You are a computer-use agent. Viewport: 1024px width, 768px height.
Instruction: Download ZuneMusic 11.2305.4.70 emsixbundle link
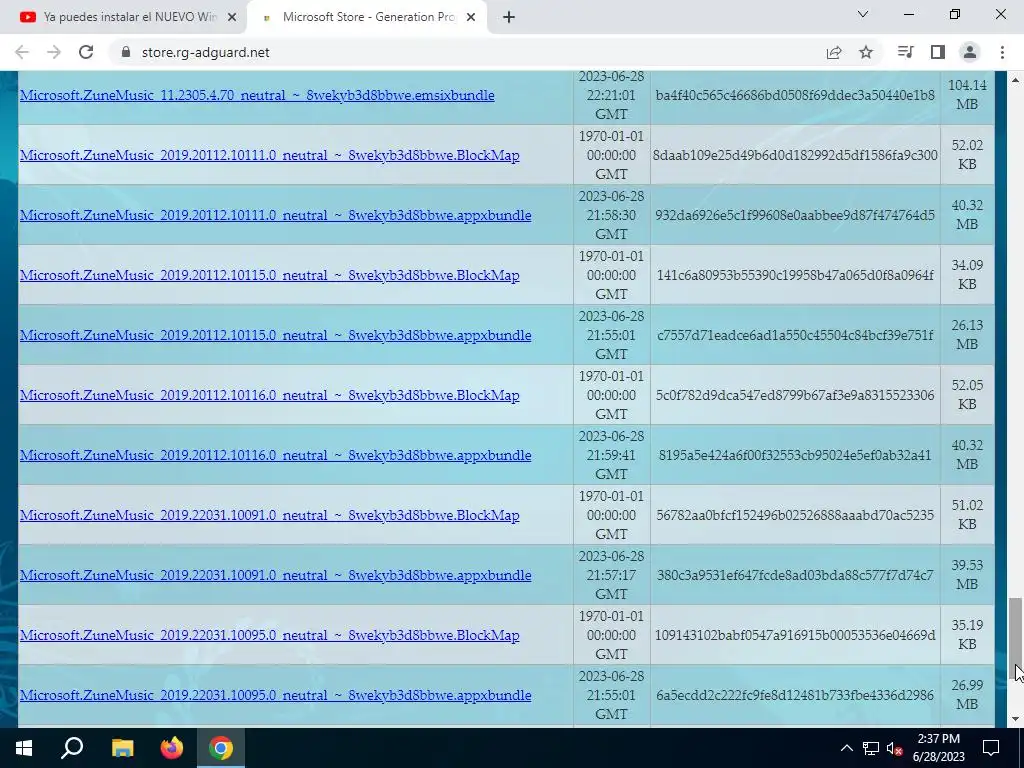pyautogui.click(x=257, y=95)
